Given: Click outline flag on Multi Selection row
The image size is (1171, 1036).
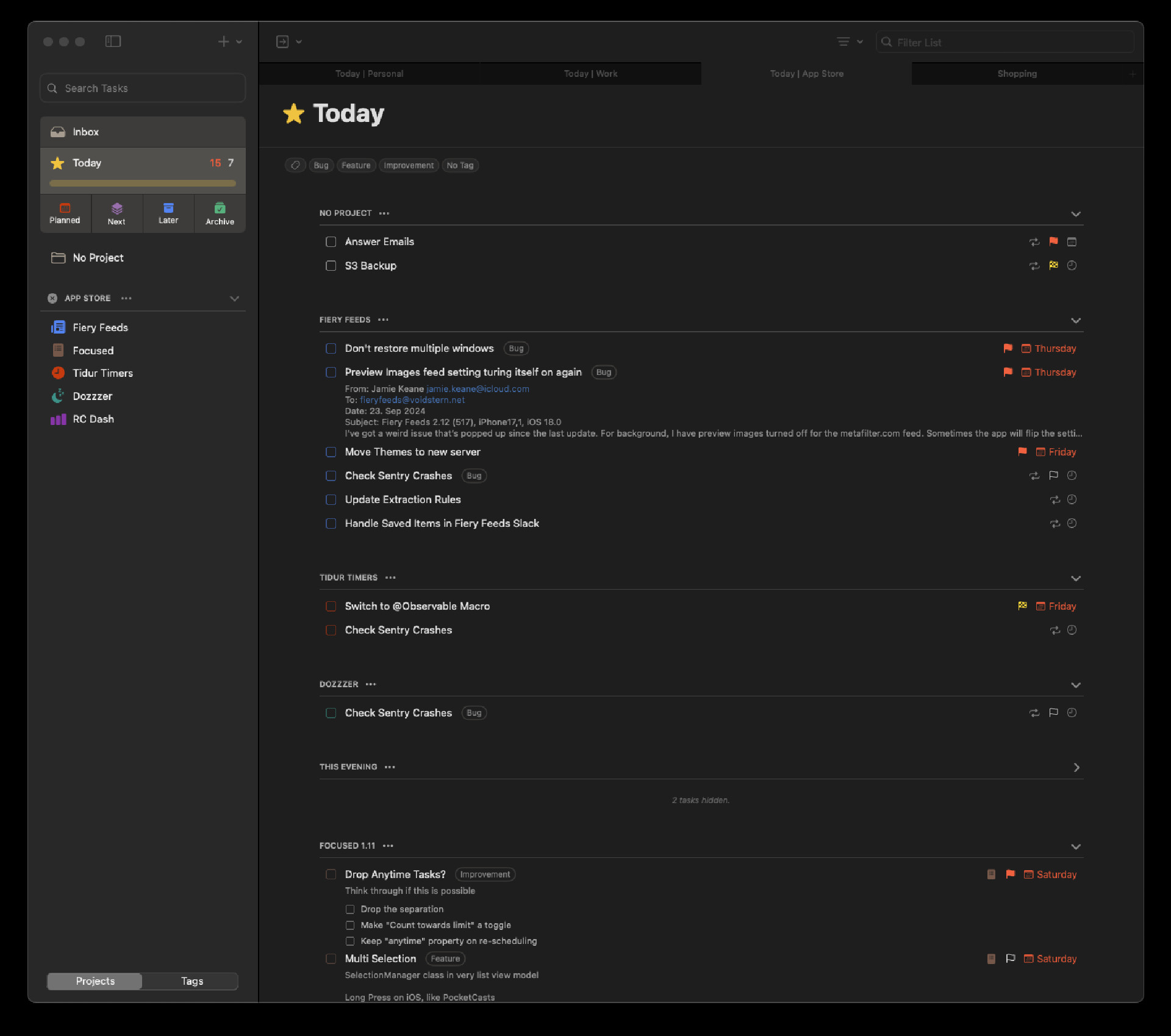Looking at the screenshot, I should click(1010, 959).
